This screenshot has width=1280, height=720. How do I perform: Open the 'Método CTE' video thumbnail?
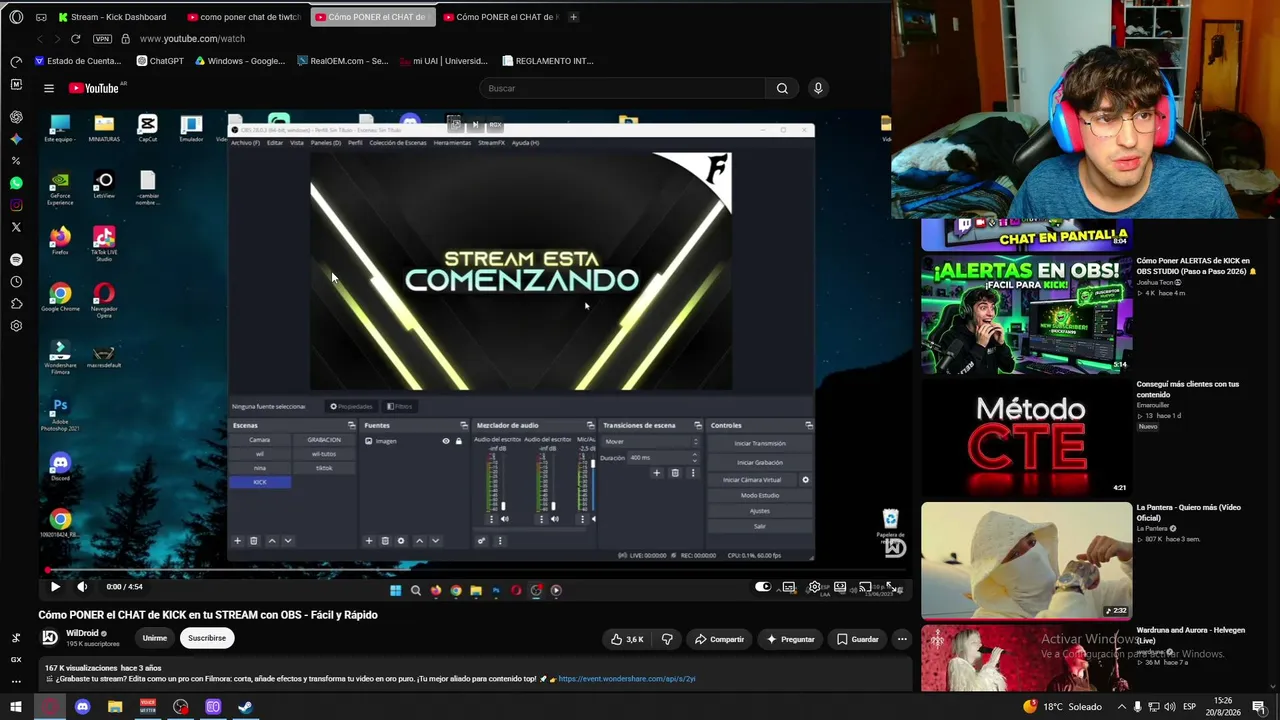coord(1027,437)
